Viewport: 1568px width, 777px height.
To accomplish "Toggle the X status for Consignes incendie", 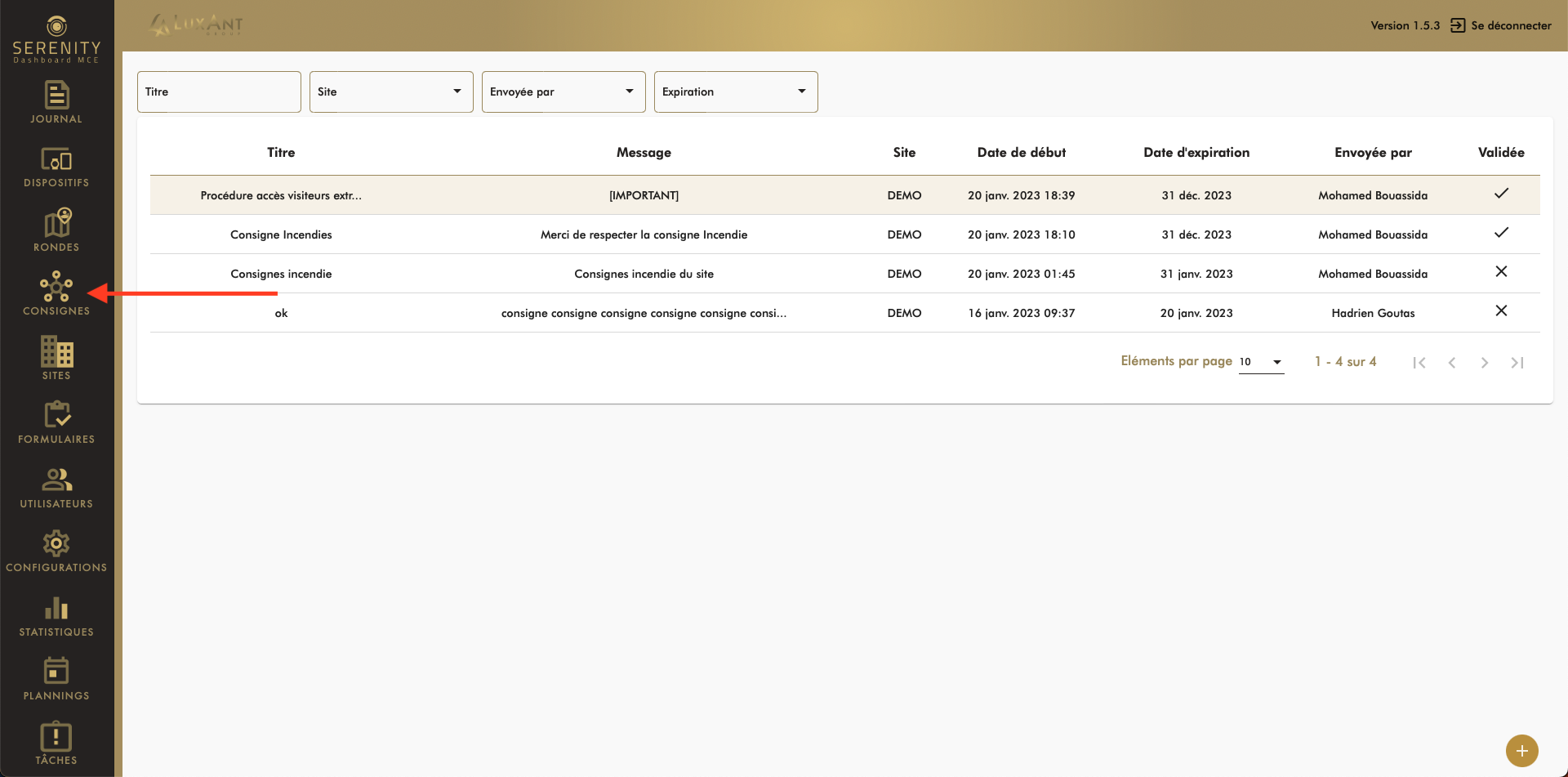I will (x=1500, y=272).
